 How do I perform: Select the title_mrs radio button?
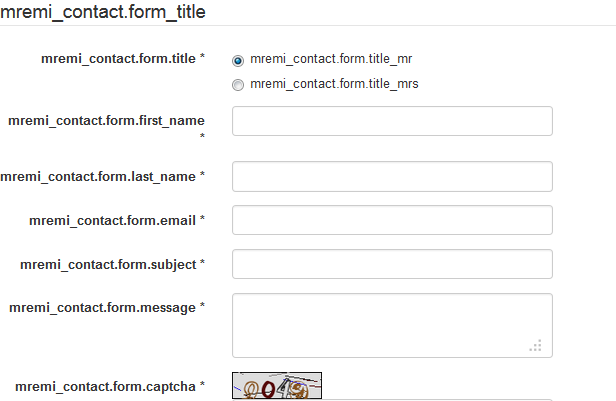pos(238,85)
